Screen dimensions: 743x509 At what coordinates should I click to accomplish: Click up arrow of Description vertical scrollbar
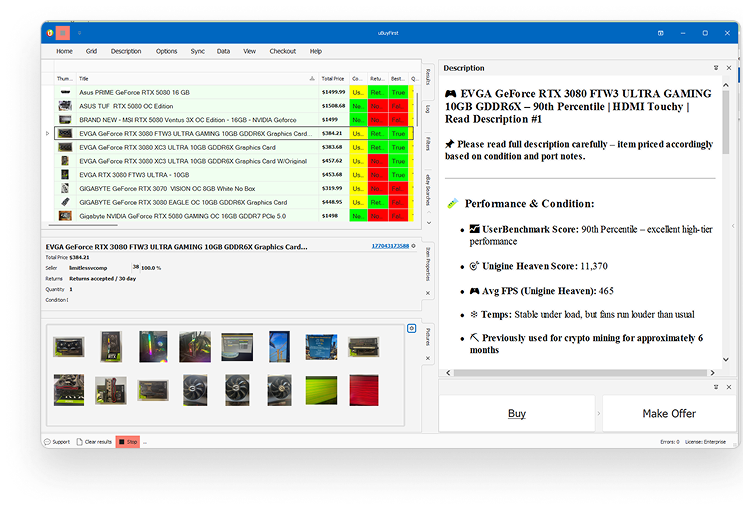pyautogui.click(x=725, y=85)
